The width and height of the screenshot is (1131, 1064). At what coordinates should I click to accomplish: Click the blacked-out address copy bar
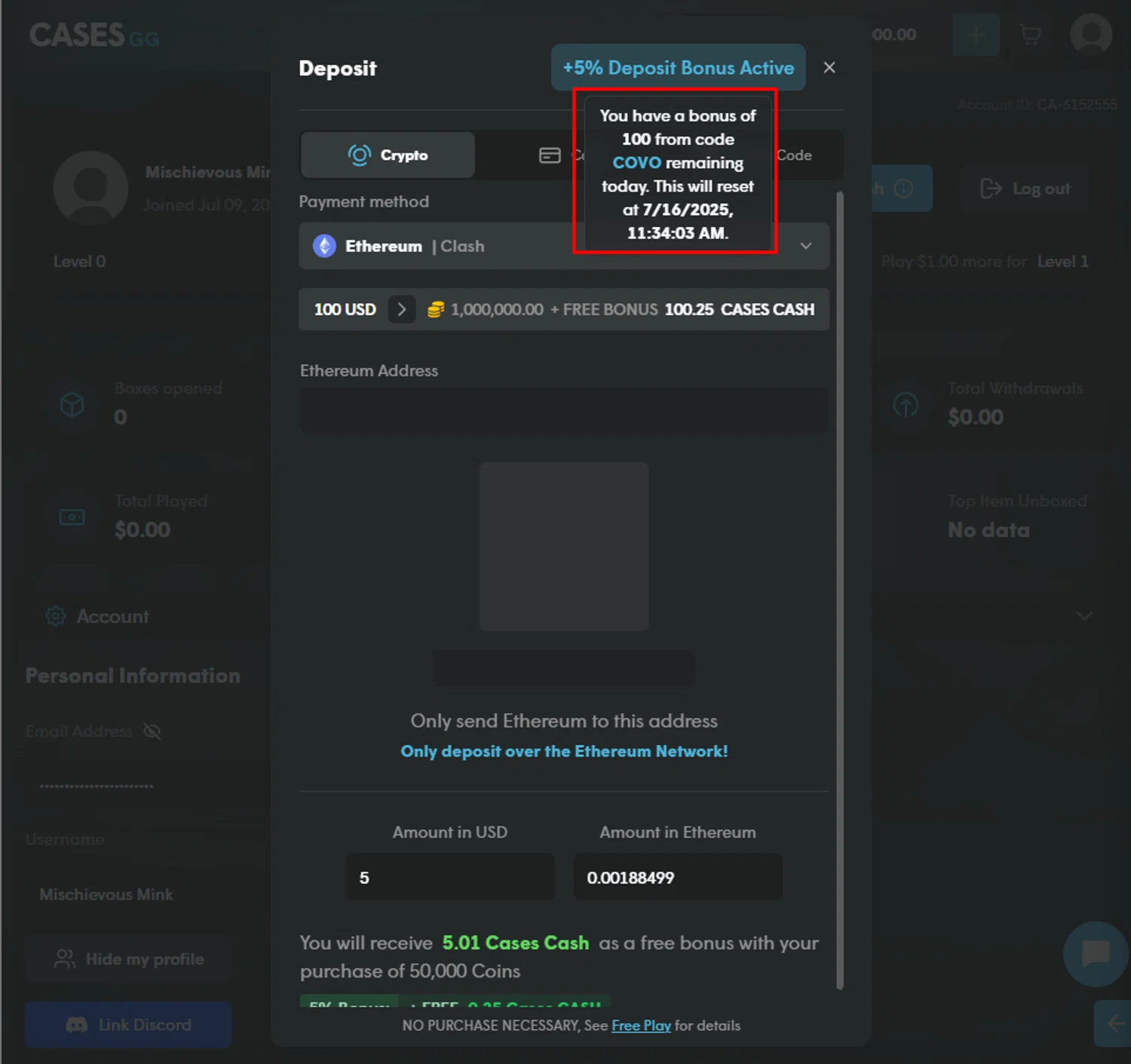tap(564, 669)
